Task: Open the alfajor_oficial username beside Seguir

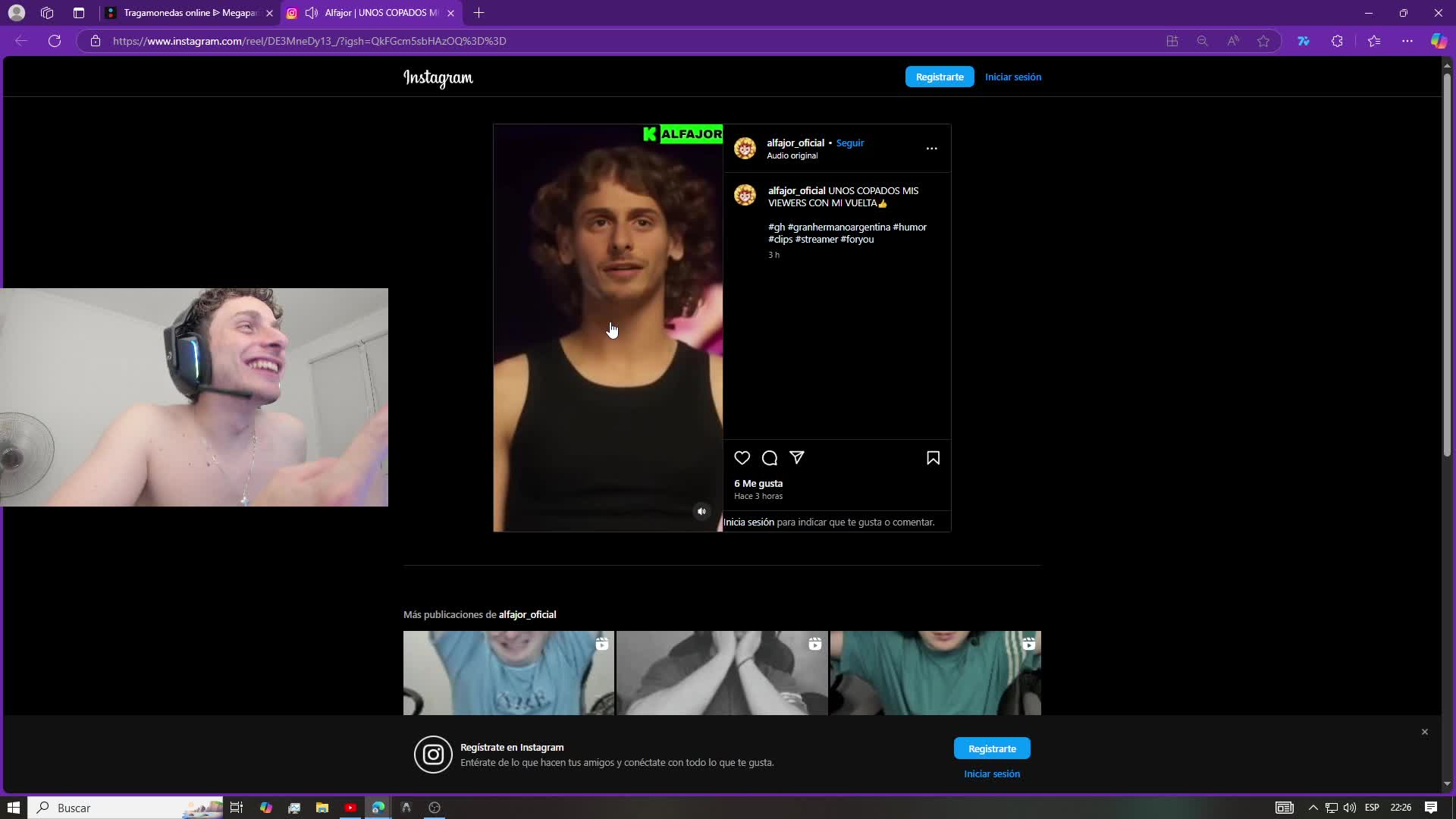Action: click(x=795, y=143)
